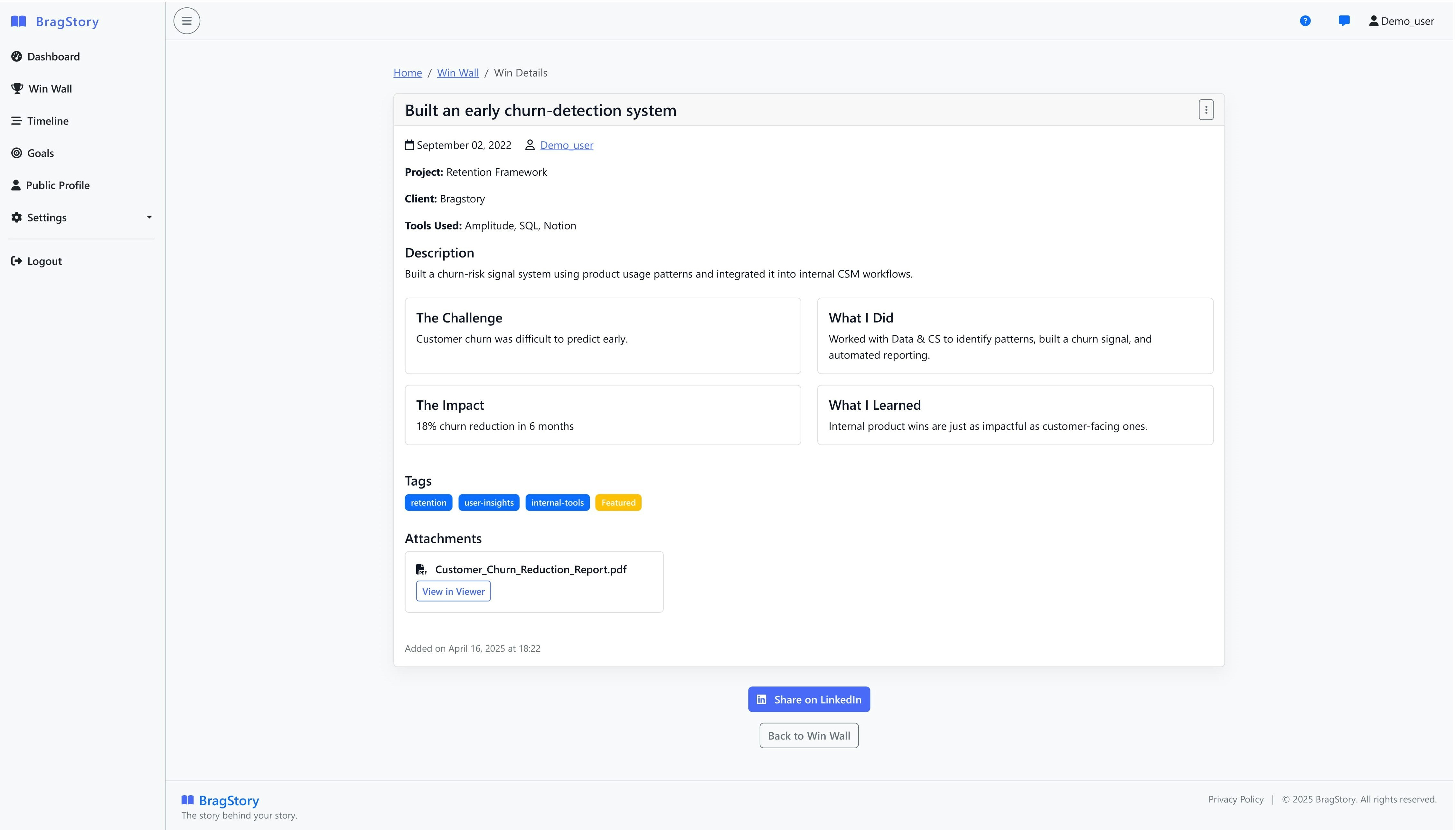The width and height of the screenshot is (1456, 830).
Task: Open the Demo_user author link
Action: tap(567, 145)
